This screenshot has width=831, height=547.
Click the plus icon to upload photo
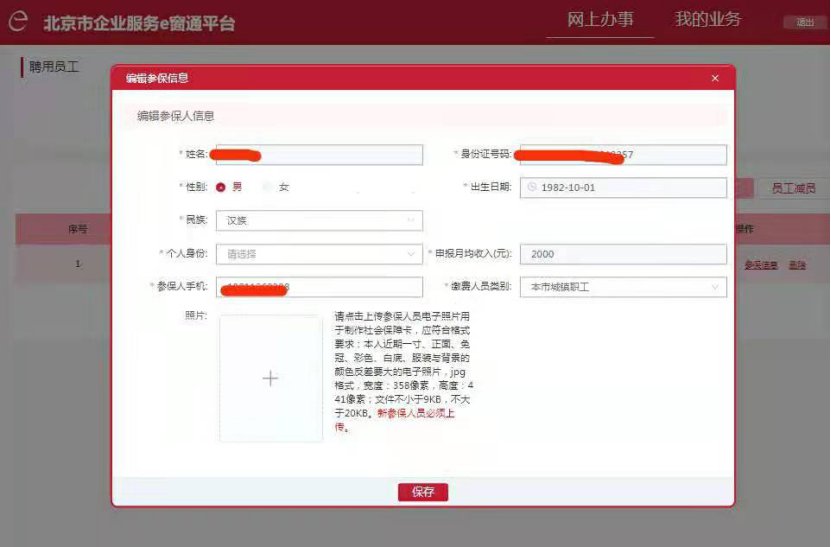click(270, 378)
